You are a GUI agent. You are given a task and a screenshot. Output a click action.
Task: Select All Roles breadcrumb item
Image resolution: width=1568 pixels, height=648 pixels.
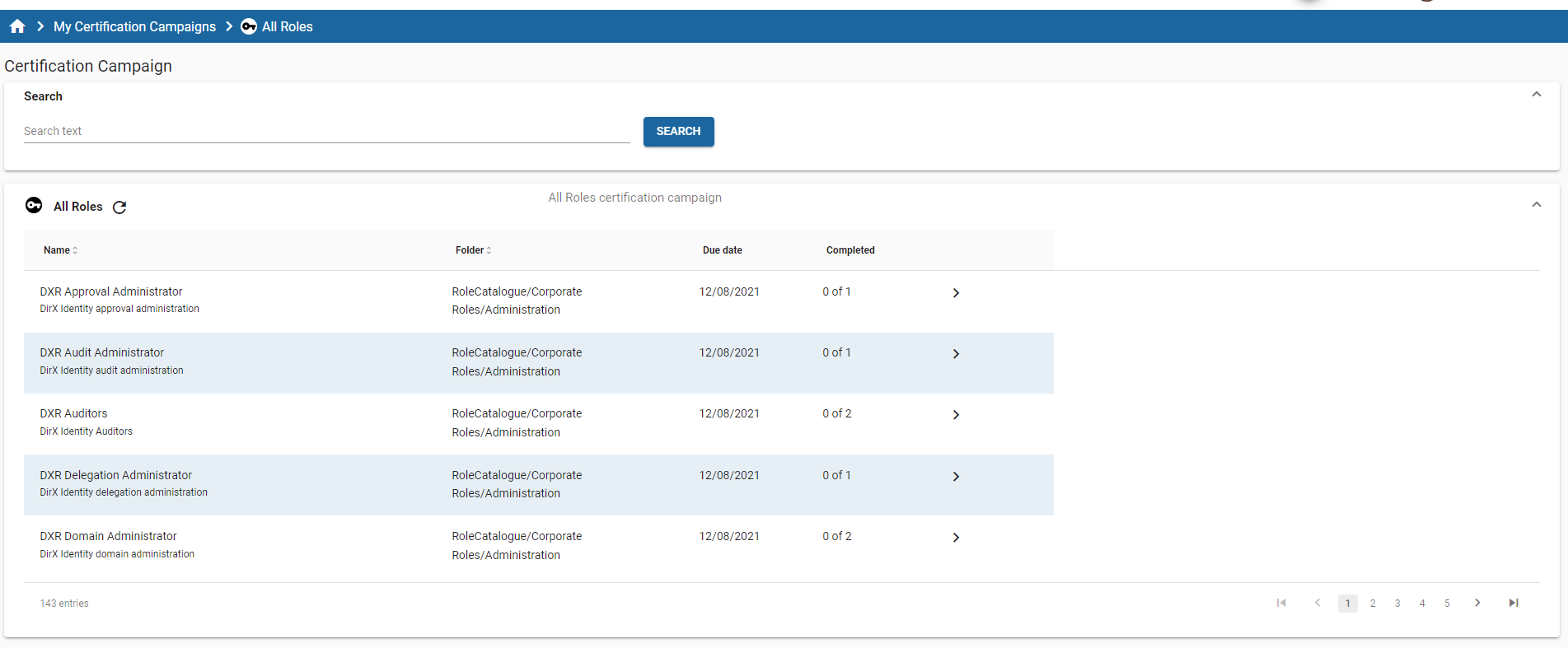pyautogui.click(x=287, y=26)
